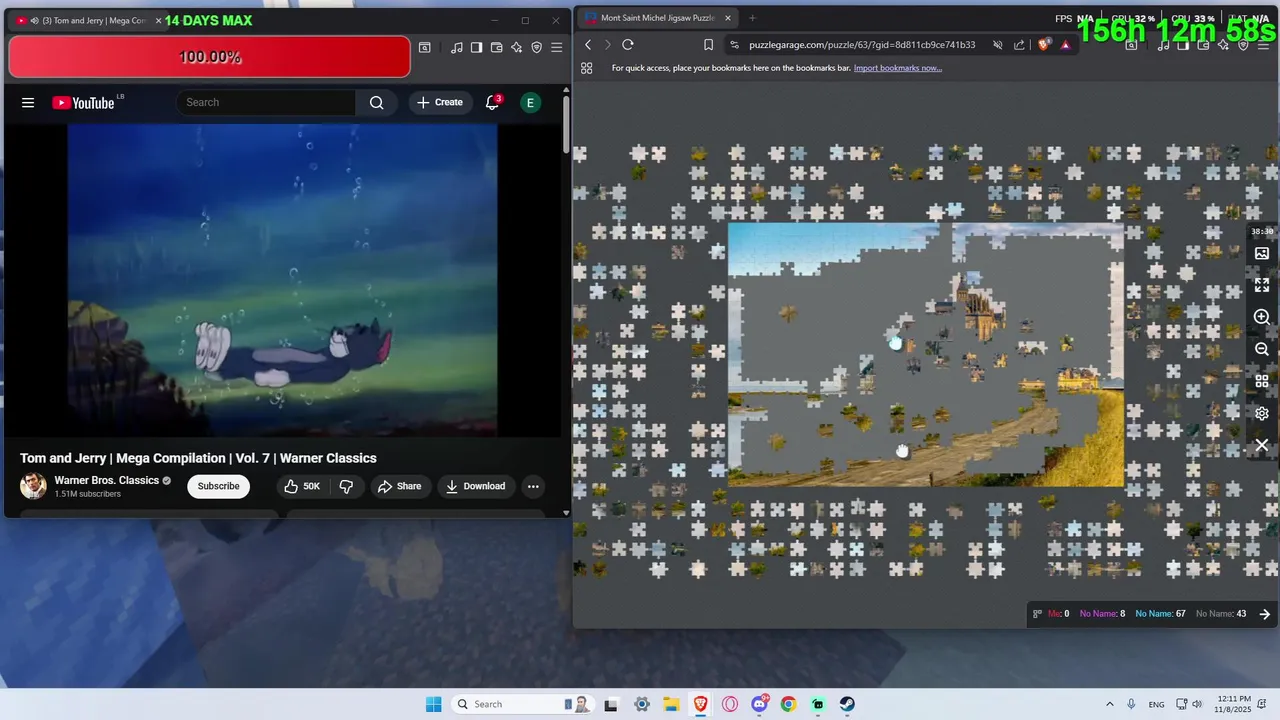Click picture-in-picture icon in left browser toolbar
Viewport: 1280px width, 720px height.
click(425, 47)
